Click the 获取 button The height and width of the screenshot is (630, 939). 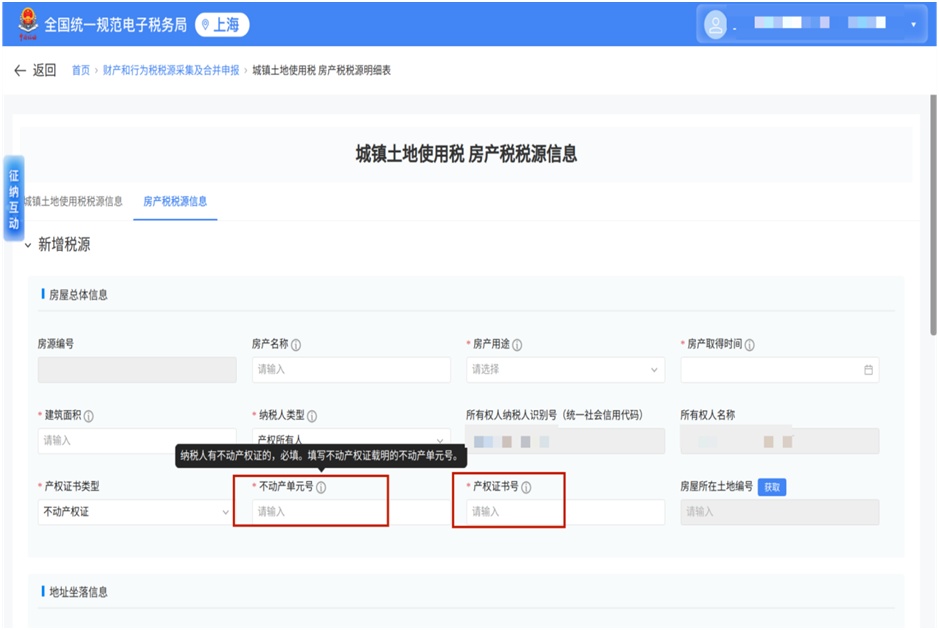(771, 488)
